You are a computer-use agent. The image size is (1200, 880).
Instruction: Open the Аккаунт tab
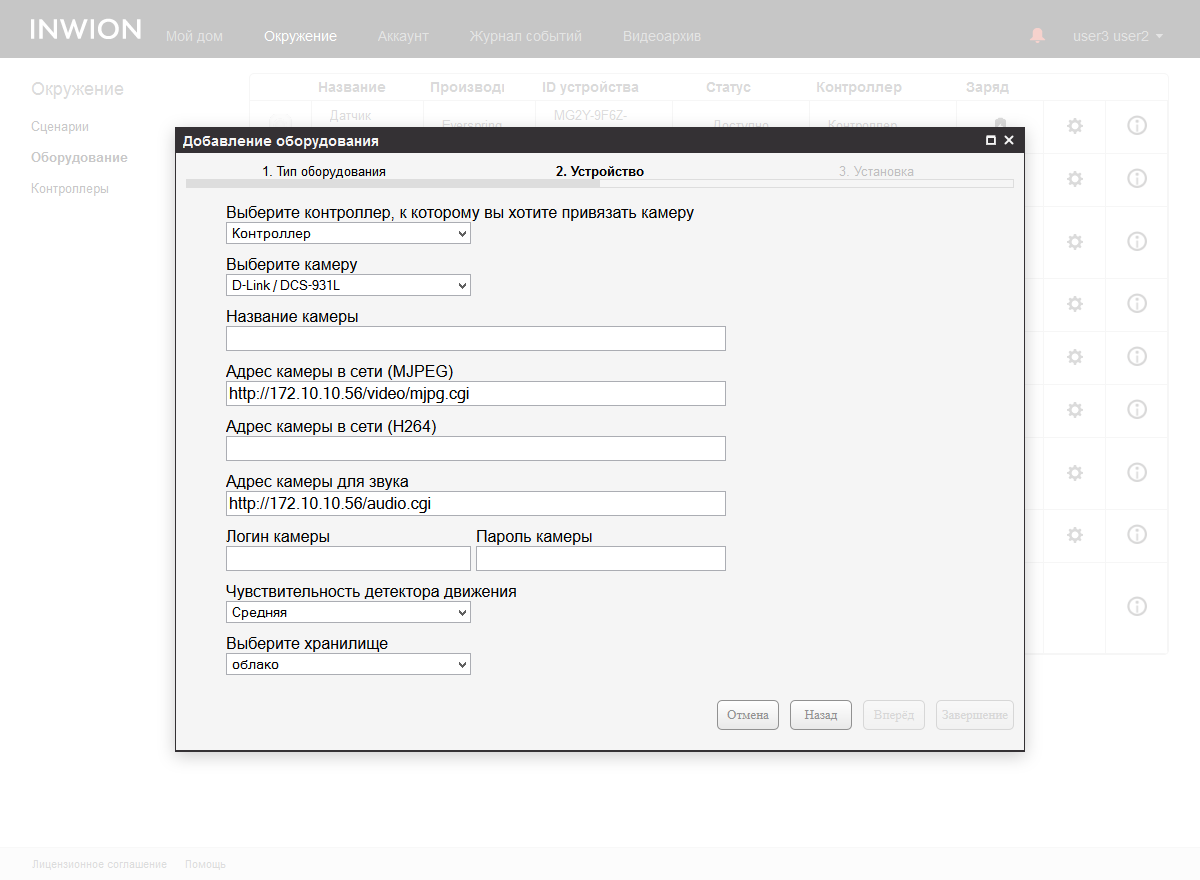[403, 36]
